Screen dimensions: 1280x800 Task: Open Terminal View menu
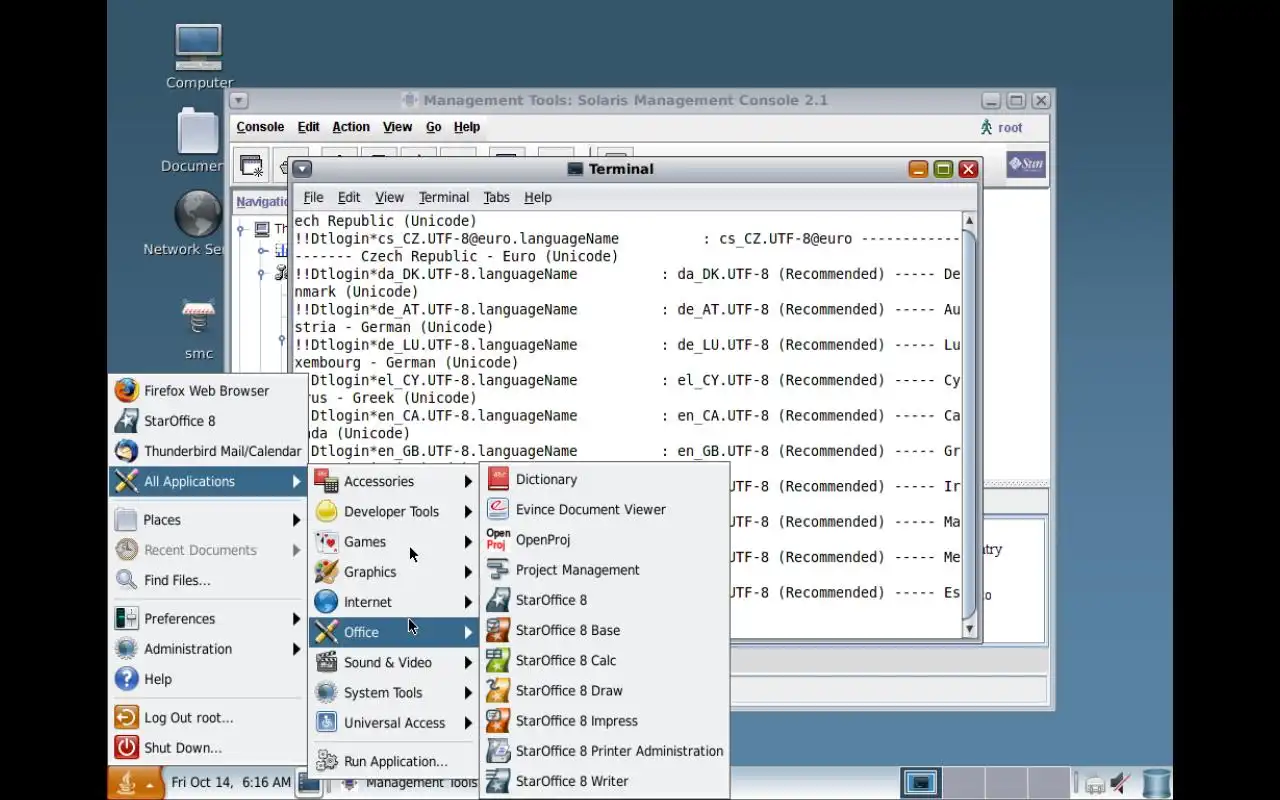coord(389,197)
